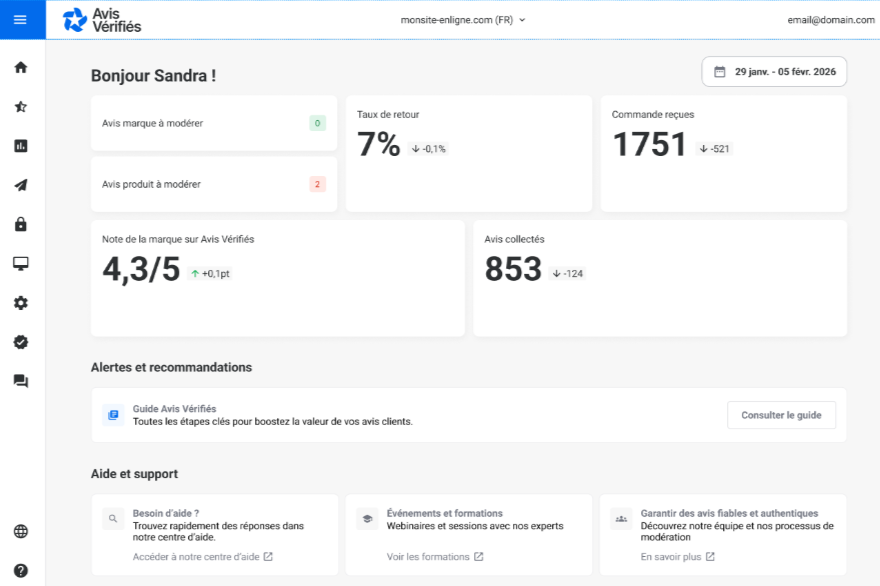Screen dimensions: 880x586
Task: Open the settings gear sidebar icon
Action: click(x=20, y=303)
